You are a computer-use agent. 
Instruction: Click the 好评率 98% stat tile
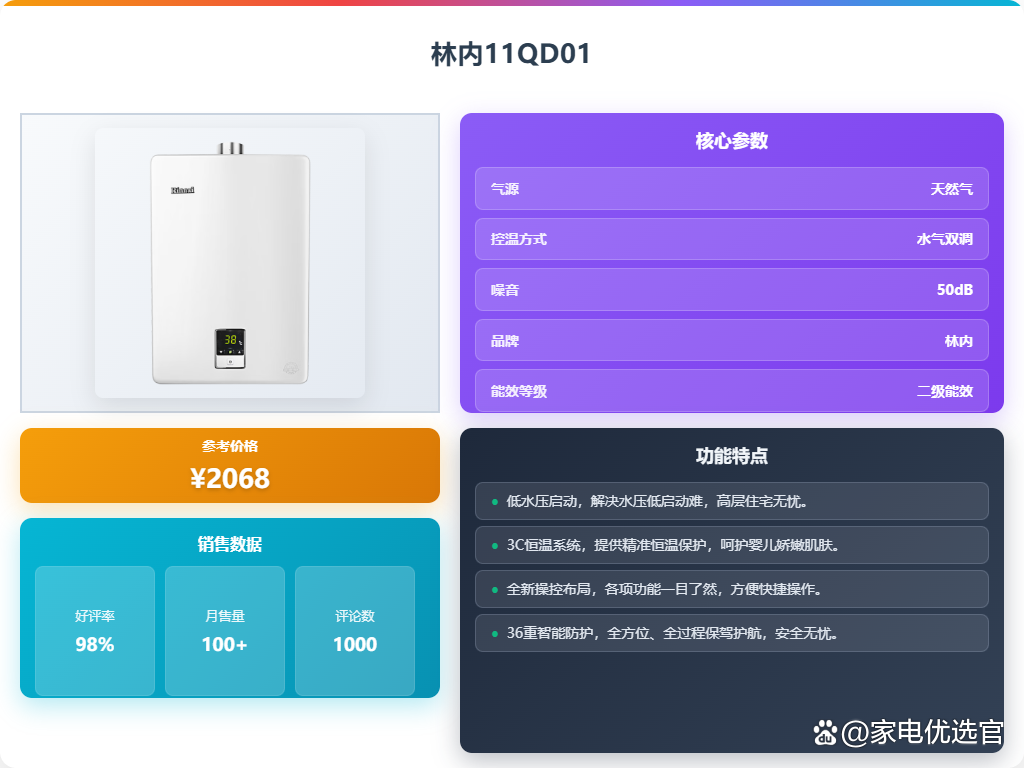[95, 631]
